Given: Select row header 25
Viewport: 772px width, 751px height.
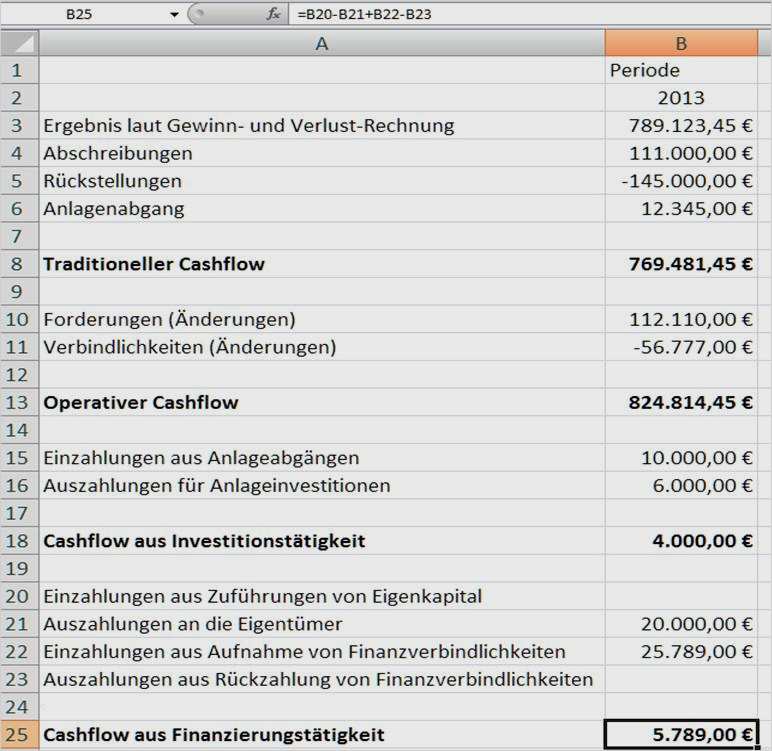Looking at the screenshot, I should click(x=20, y=735).
